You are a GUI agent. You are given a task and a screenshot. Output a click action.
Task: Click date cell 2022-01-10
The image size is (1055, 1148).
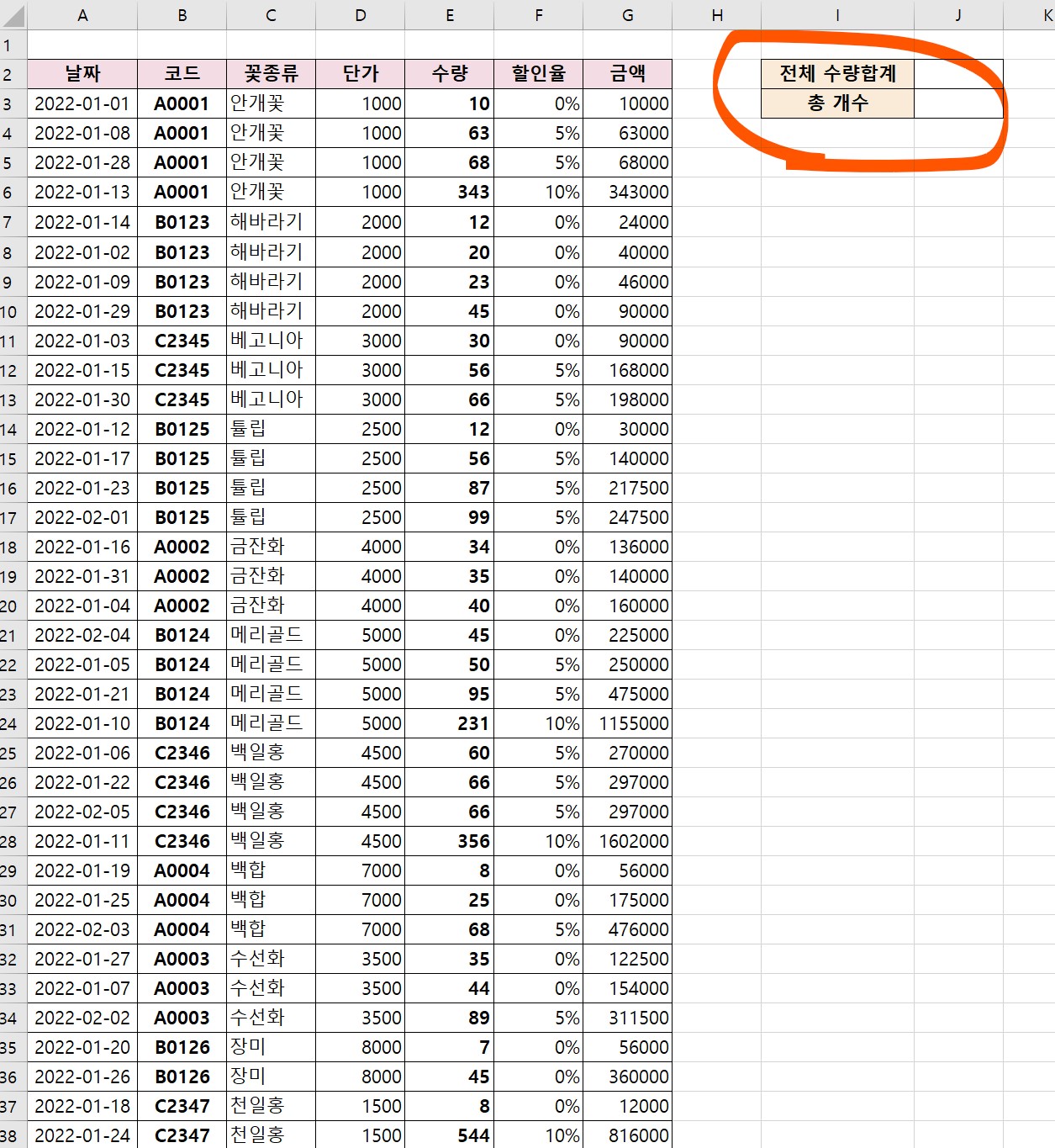tap(82, 723)
